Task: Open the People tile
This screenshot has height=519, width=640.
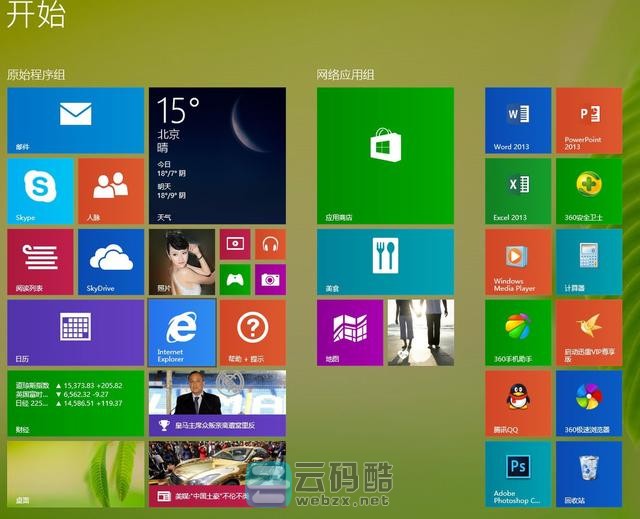Action: pos(111,190)
